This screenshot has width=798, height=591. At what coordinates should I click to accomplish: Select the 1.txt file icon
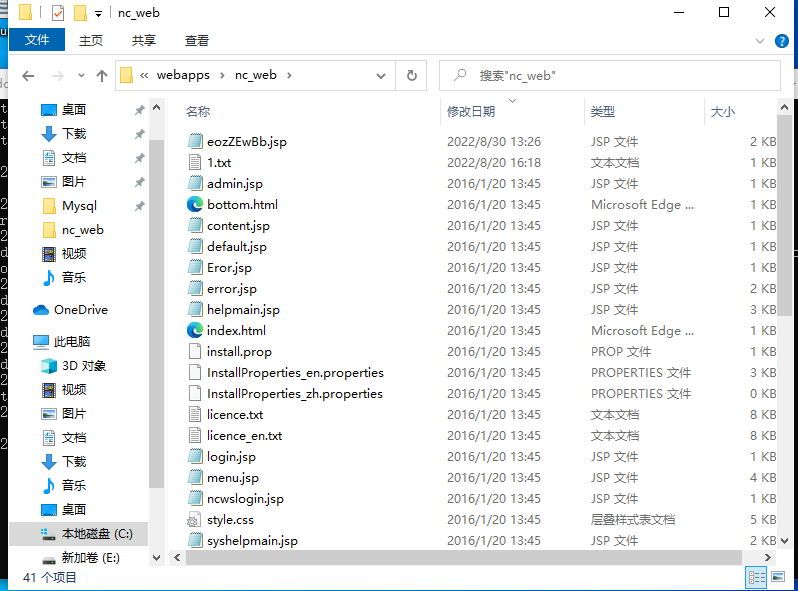click(195, 162)
